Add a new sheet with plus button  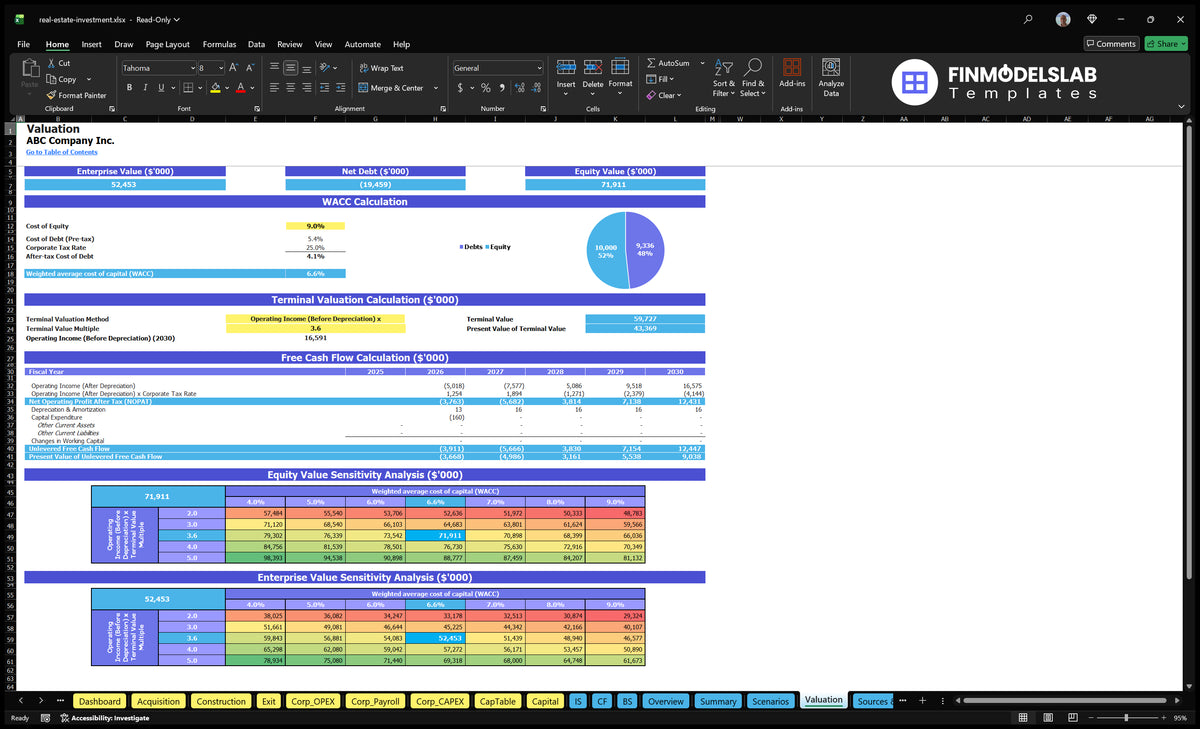922,701
